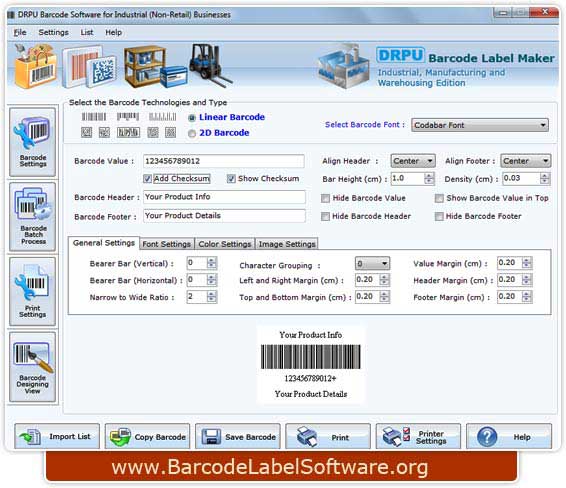Enable Hide Barcode Footer checkbox
The width and height of the screenshot is (566, 488).
(439, 216)
